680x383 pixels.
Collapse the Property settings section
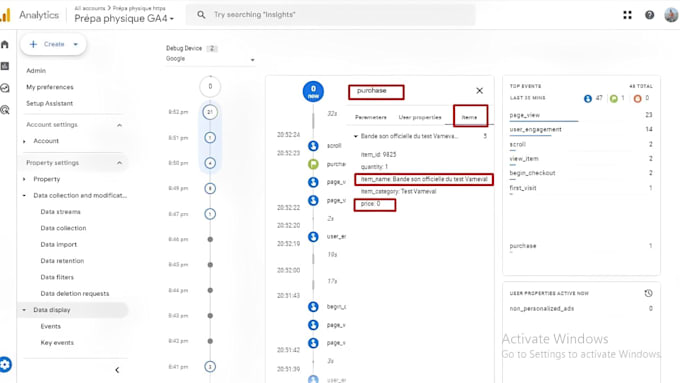[x=119, y=163]
